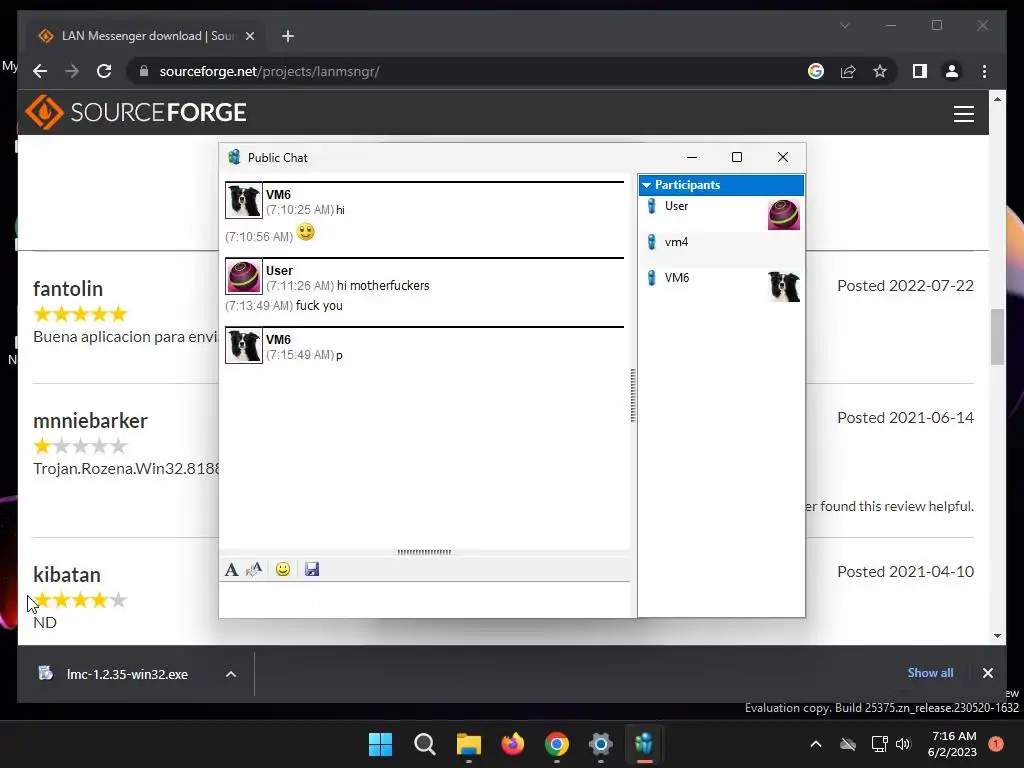Expand options for lmc-1.2.35-win32.exe download

[x=231, y=674]
